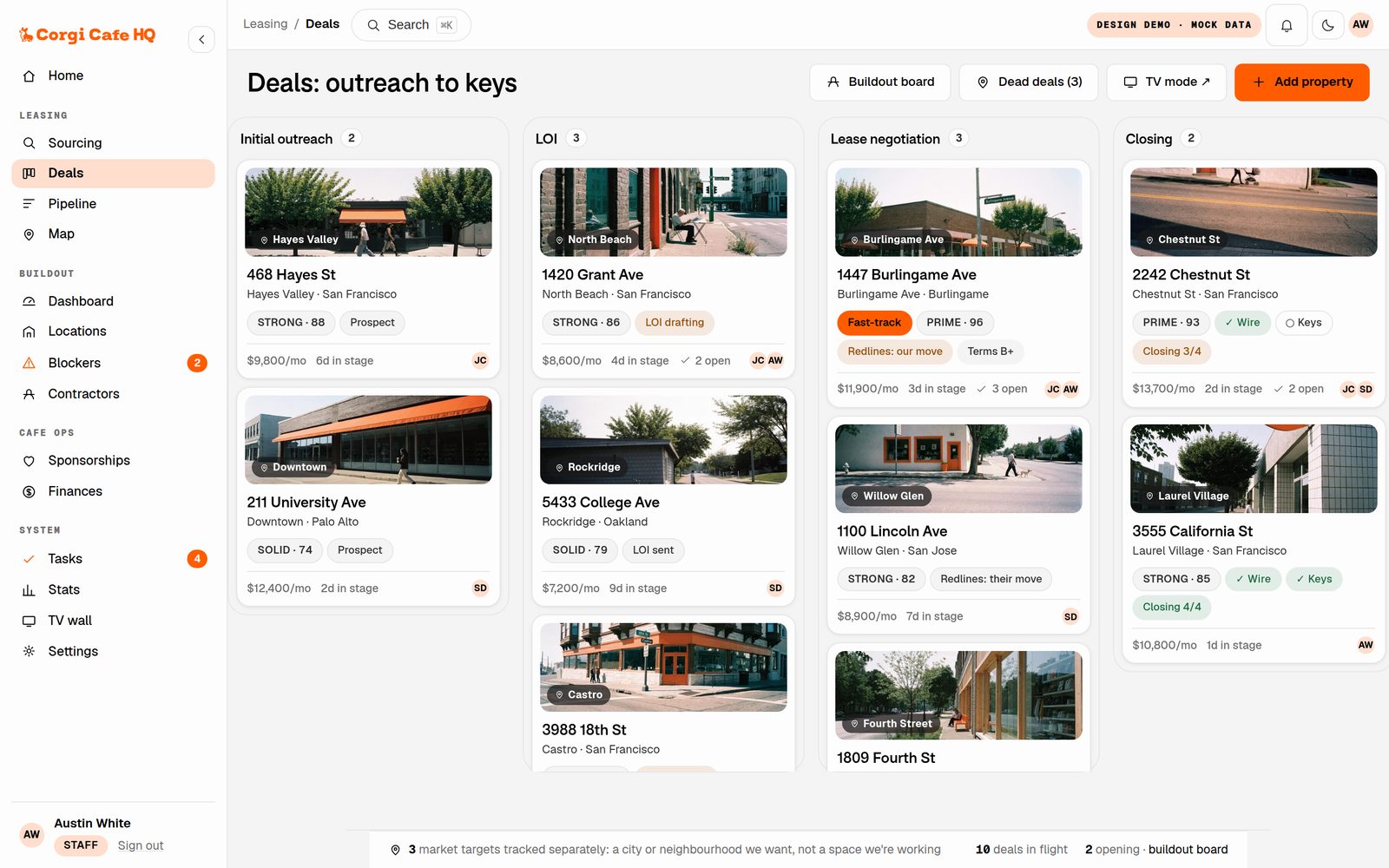1389x868 pixels.
Task: Launch TV mode
Action: [x=1166, y=82]
